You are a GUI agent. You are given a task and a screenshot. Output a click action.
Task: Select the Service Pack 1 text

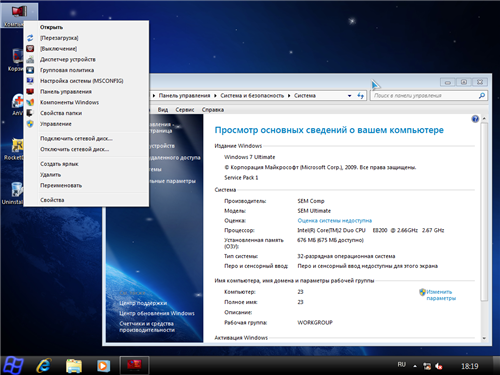(x=241, y=178)
